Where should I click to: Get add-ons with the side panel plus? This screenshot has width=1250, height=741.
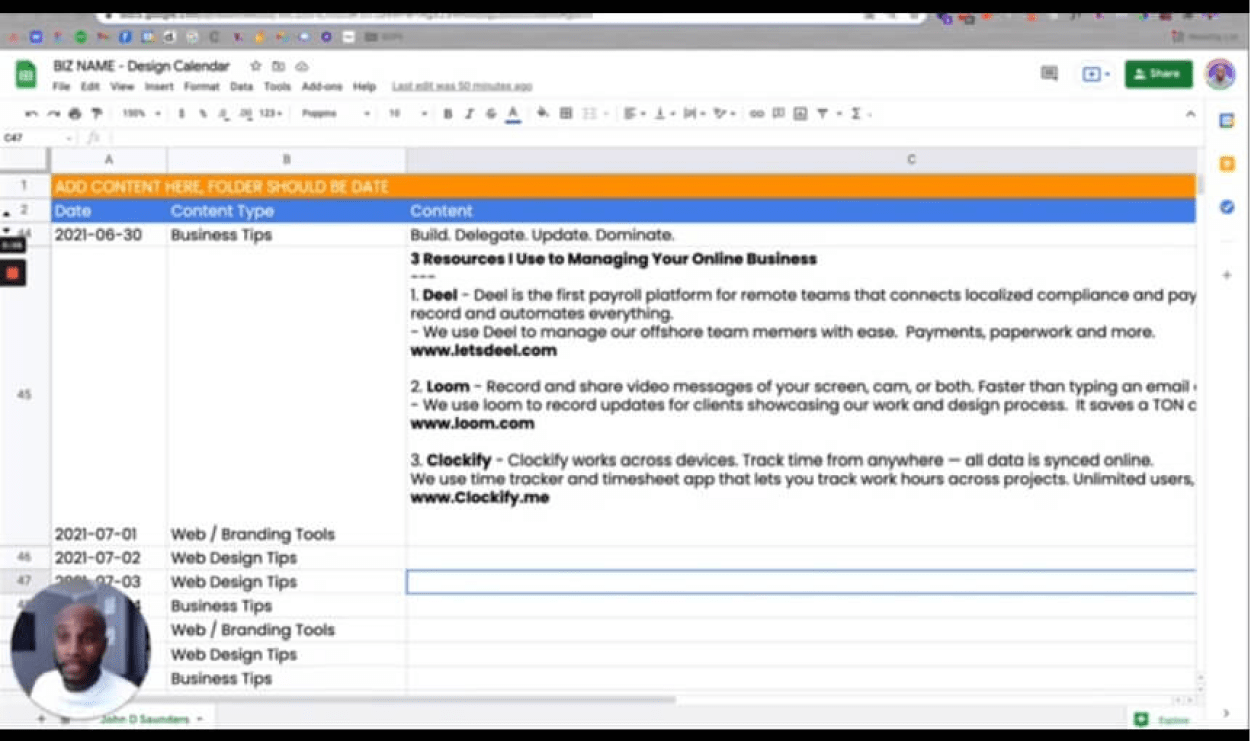pyautogui.click(x=1226, y=275)
